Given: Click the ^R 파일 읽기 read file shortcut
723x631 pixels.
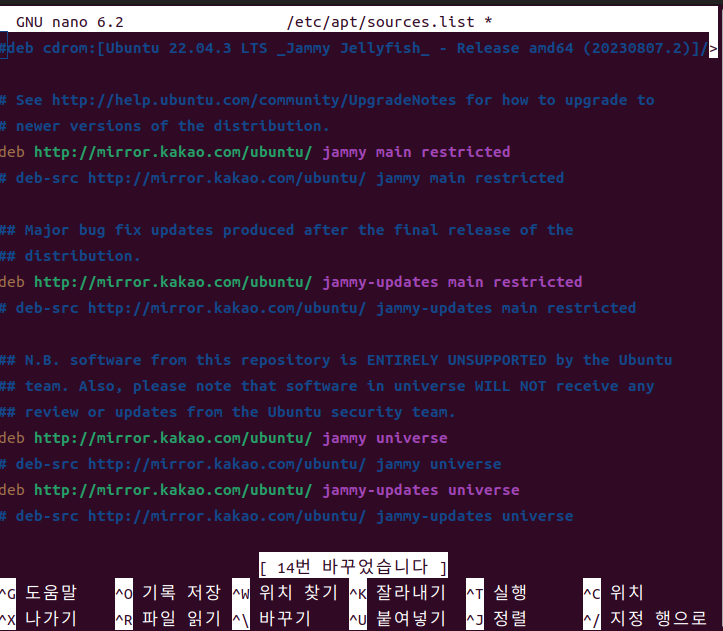Looking at the screenshot, I should 168,619.
